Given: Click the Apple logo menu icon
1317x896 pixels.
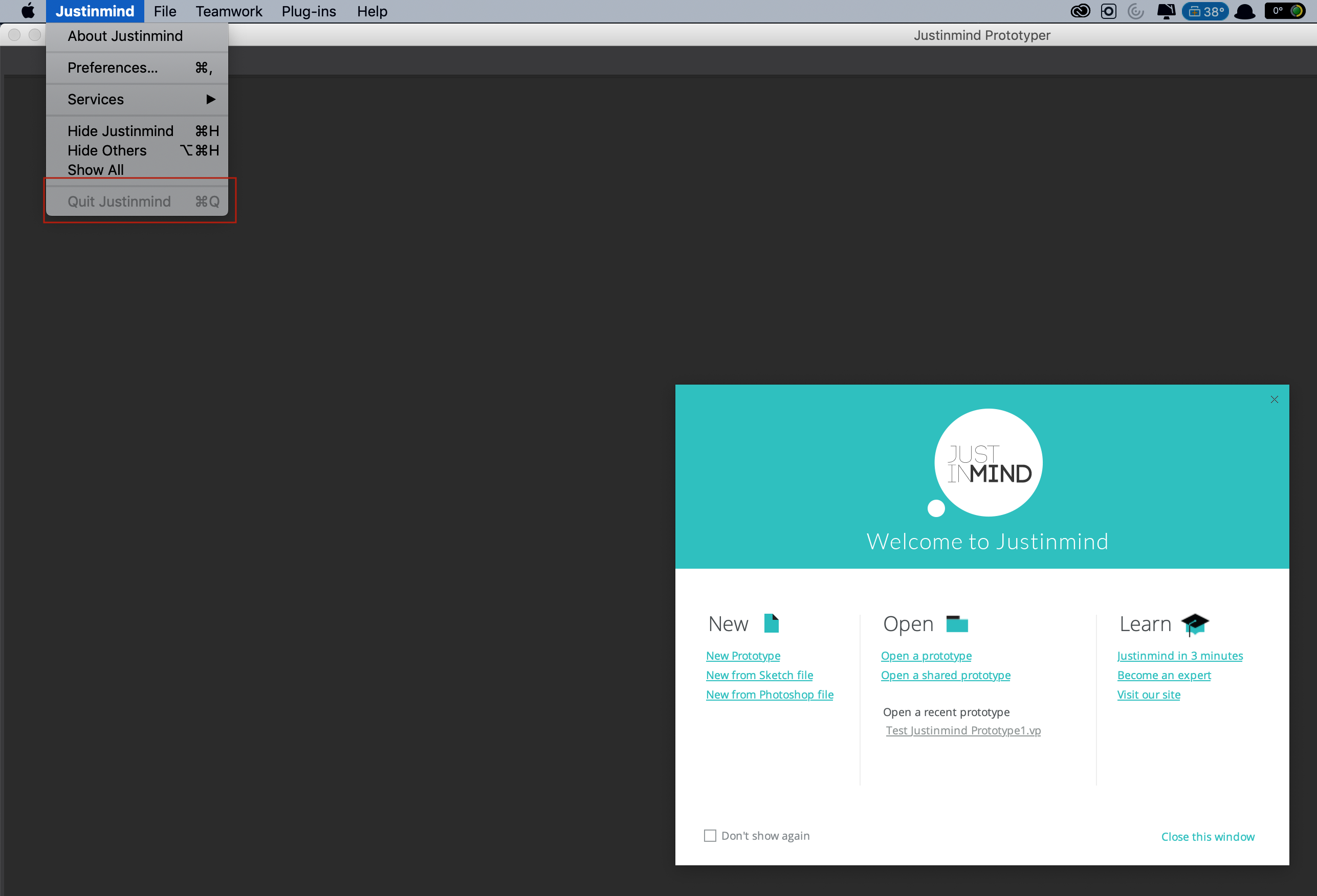Looking at the screenshot, I should 28,11.
